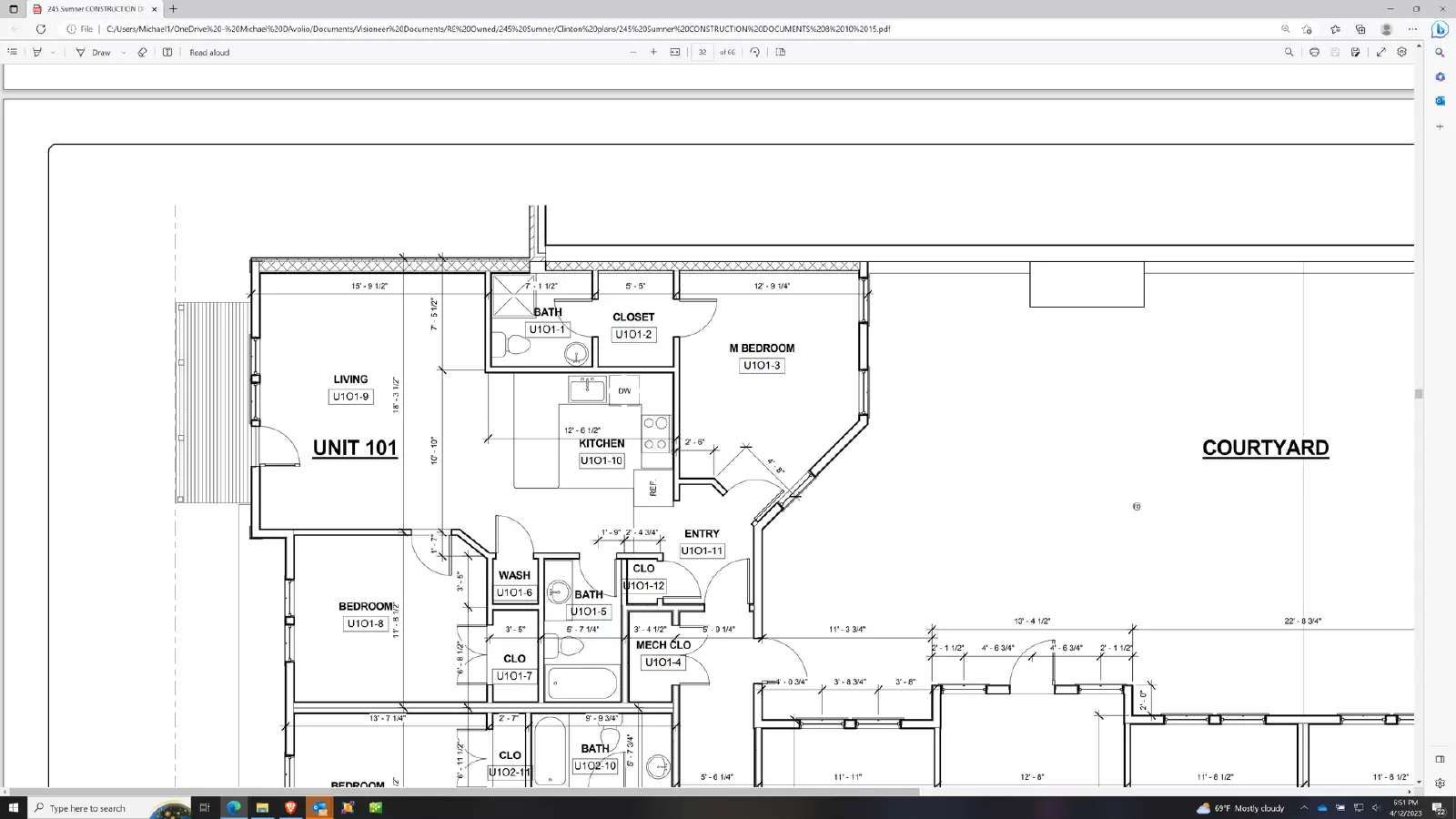Open sidebar Search icon
The width and height of the screenshot is (1456, 819).
point(1440,53)
